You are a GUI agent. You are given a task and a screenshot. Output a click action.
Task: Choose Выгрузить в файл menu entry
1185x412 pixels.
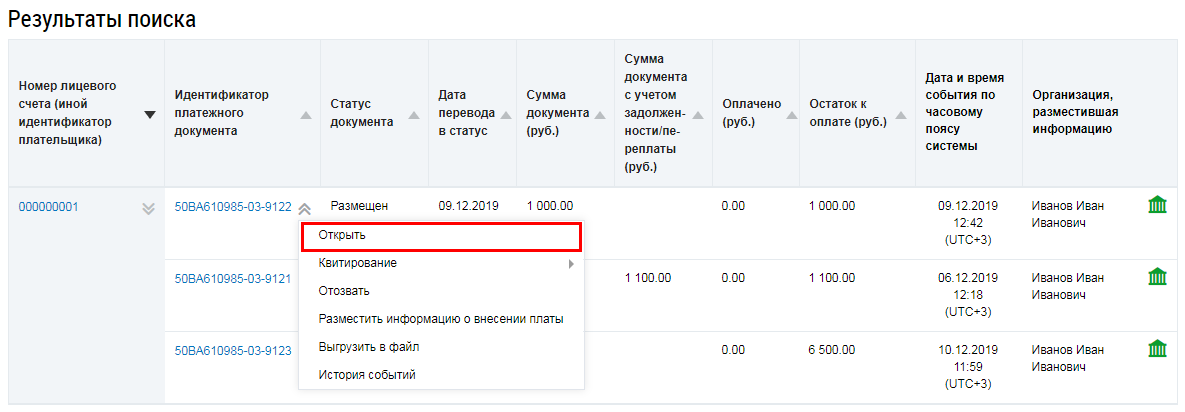click(368, 347)
